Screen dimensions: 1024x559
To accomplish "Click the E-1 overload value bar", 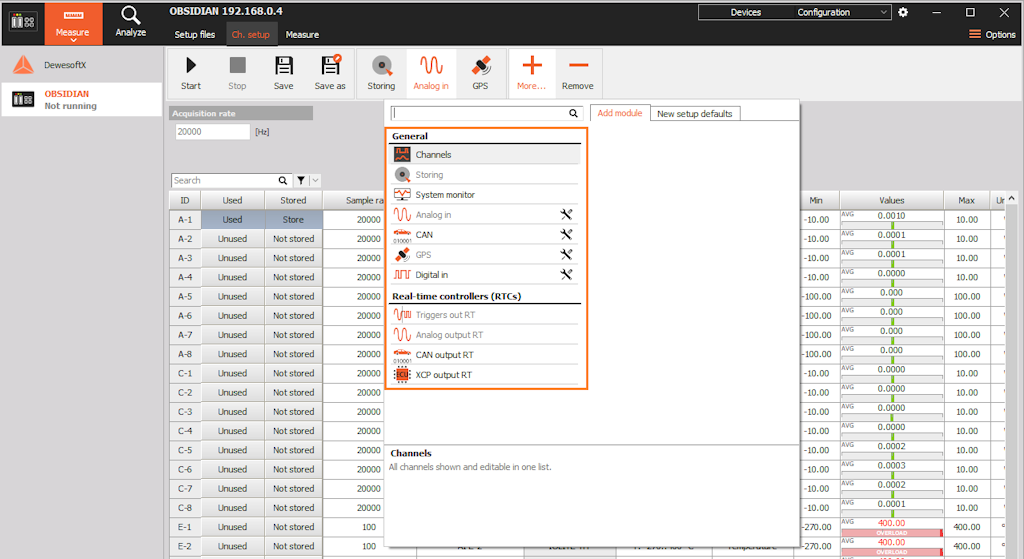I will [x=891, y=533].
